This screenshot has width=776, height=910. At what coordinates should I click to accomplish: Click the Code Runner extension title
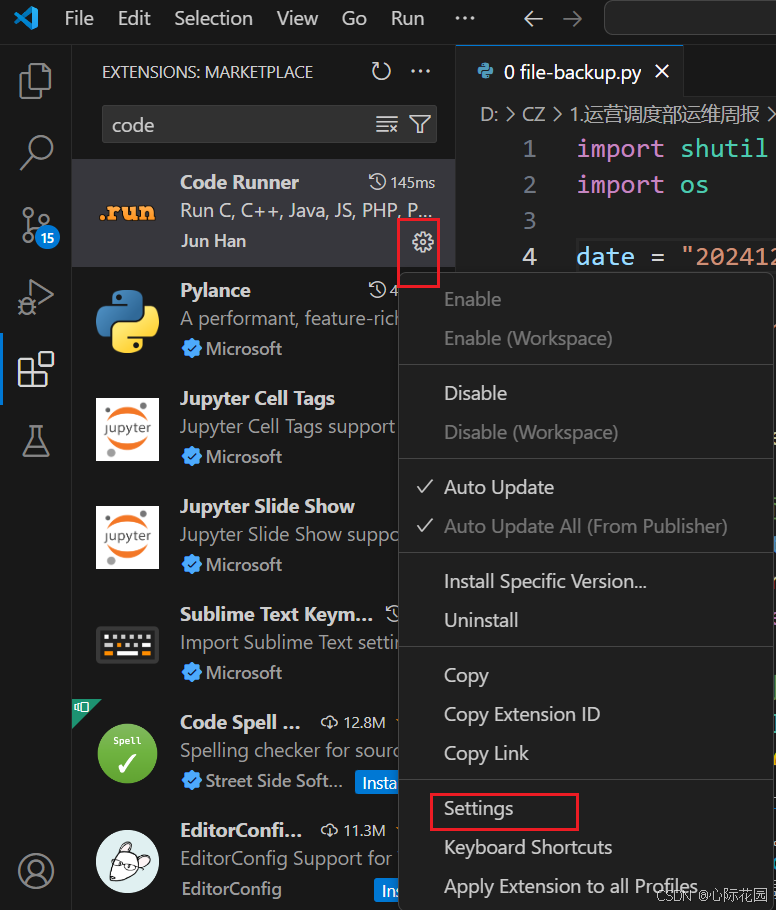[x=239, y=182]
